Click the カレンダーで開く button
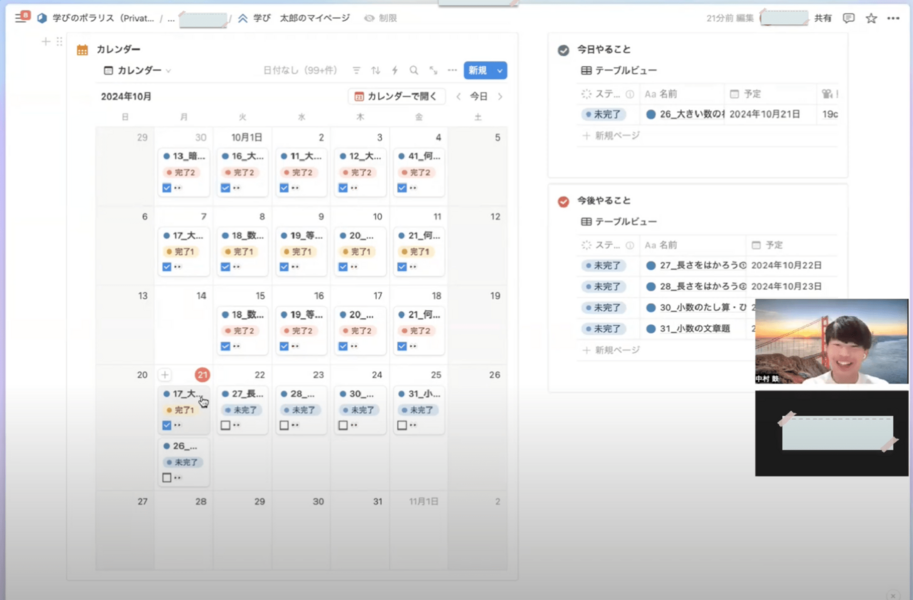This screenshot has width=913, height=600. tap(396, 97)
